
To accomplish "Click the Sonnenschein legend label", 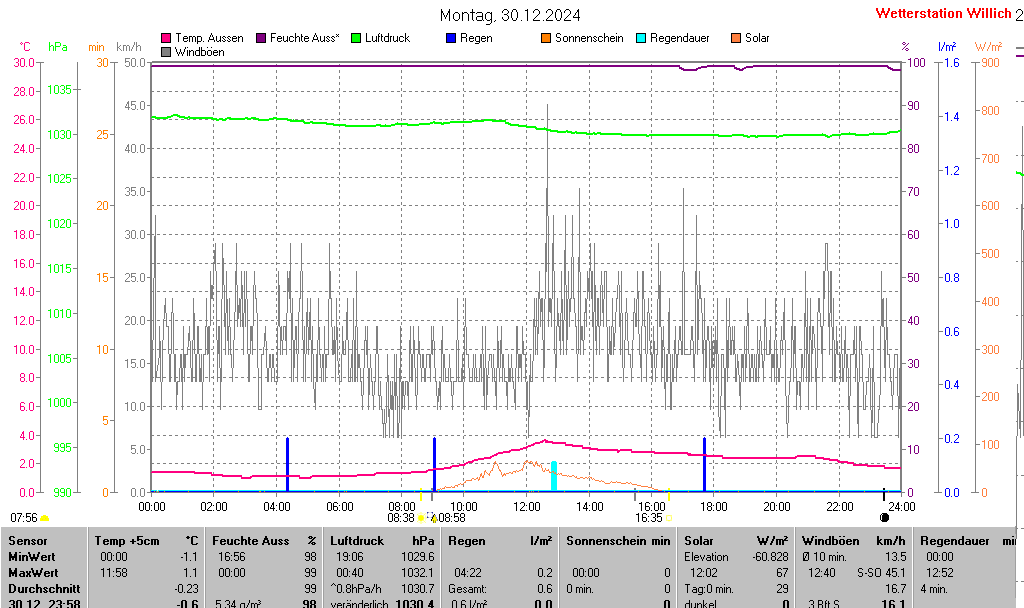I will pos(589,38).
